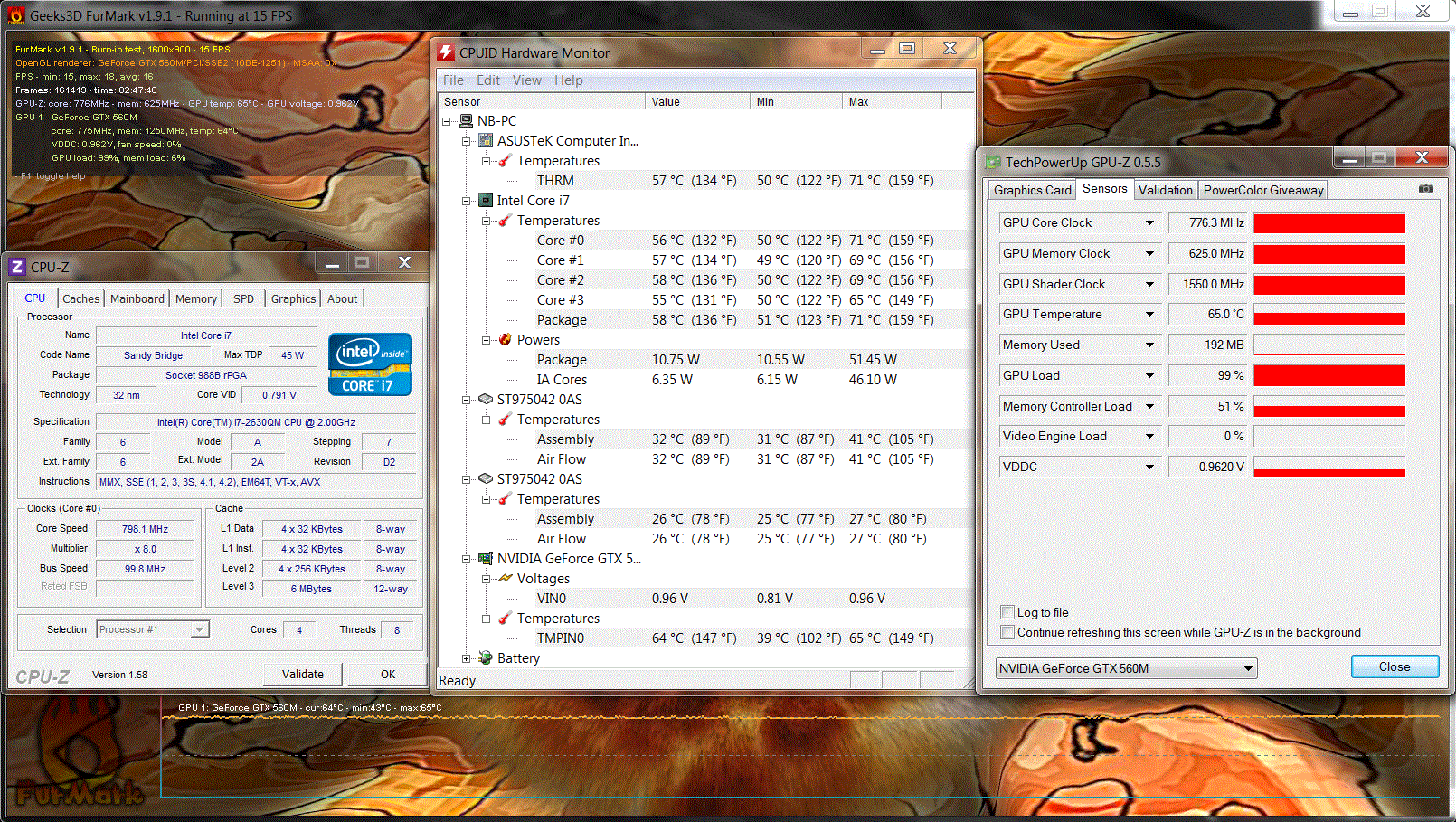1456x822 pixels.
Task: Click the Intel Core i7 logo badge
Action: pyautogui.click(x=370, y=364)
